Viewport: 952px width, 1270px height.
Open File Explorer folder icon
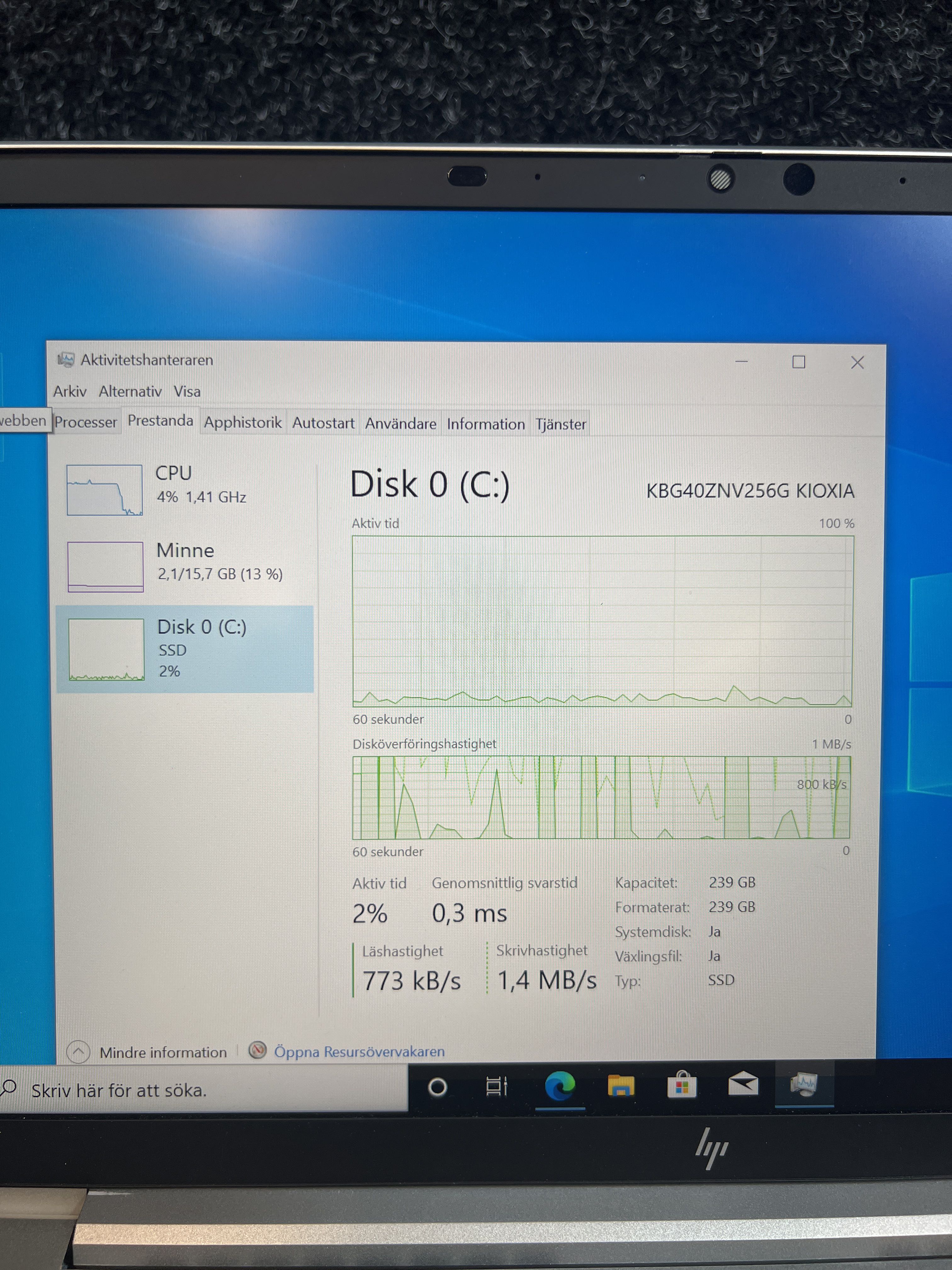621,1086
